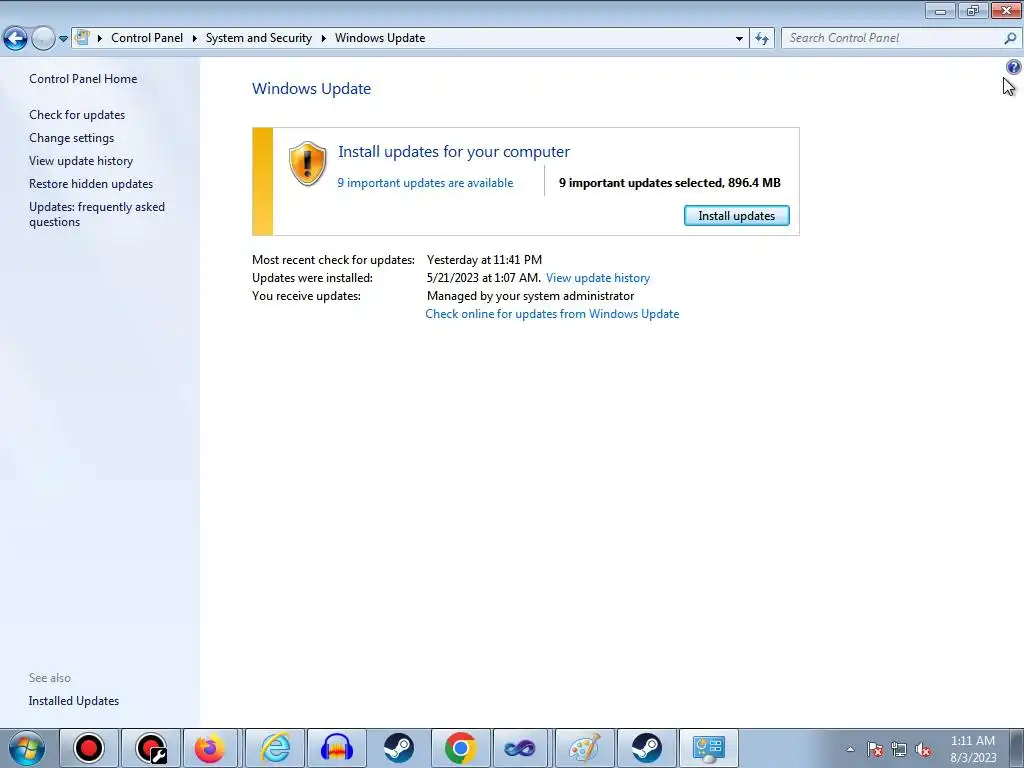Click the search magnifier icon
This screenshot has width=1024, height=768.
[1010, 39]
